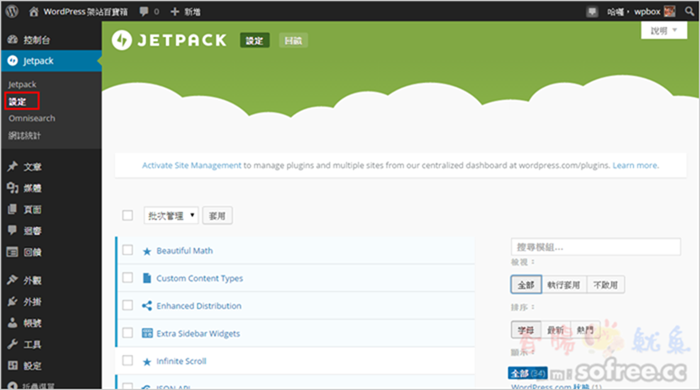700x390 pixels.
Task: Check the Beautiful Math checkbox
Action: coord(128,250)
